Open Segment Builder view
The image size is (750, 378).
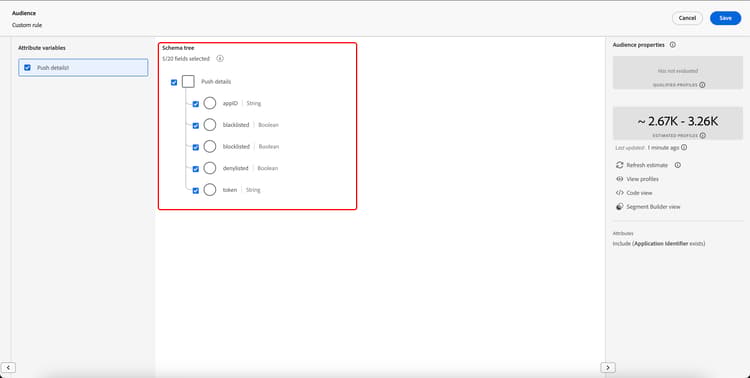653,207
